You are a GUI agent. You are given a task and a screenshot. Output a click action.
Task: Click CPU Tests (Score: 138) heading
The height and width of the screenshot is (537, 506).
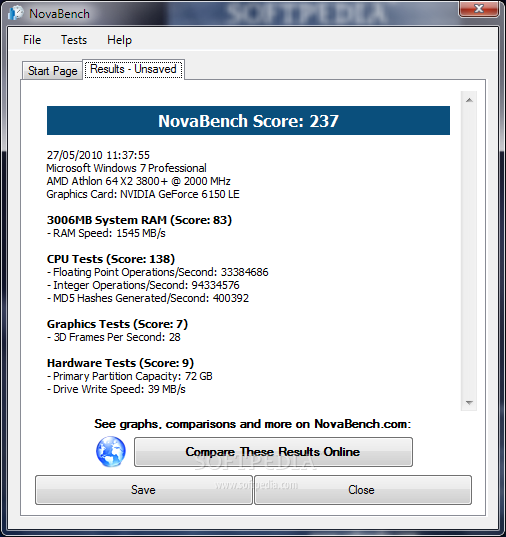111,259
